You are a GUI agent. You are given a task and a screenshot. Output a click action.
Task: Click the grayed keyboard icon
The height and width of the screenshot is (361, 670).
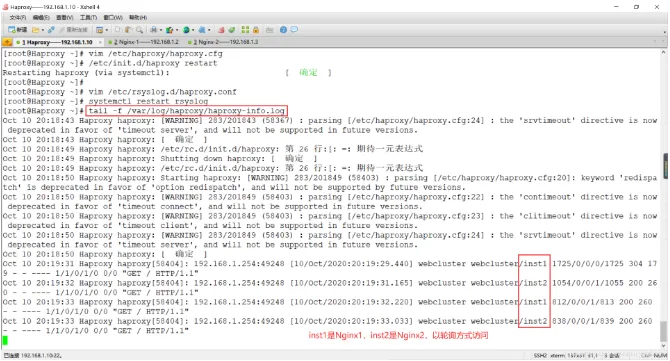click(270, 30)
